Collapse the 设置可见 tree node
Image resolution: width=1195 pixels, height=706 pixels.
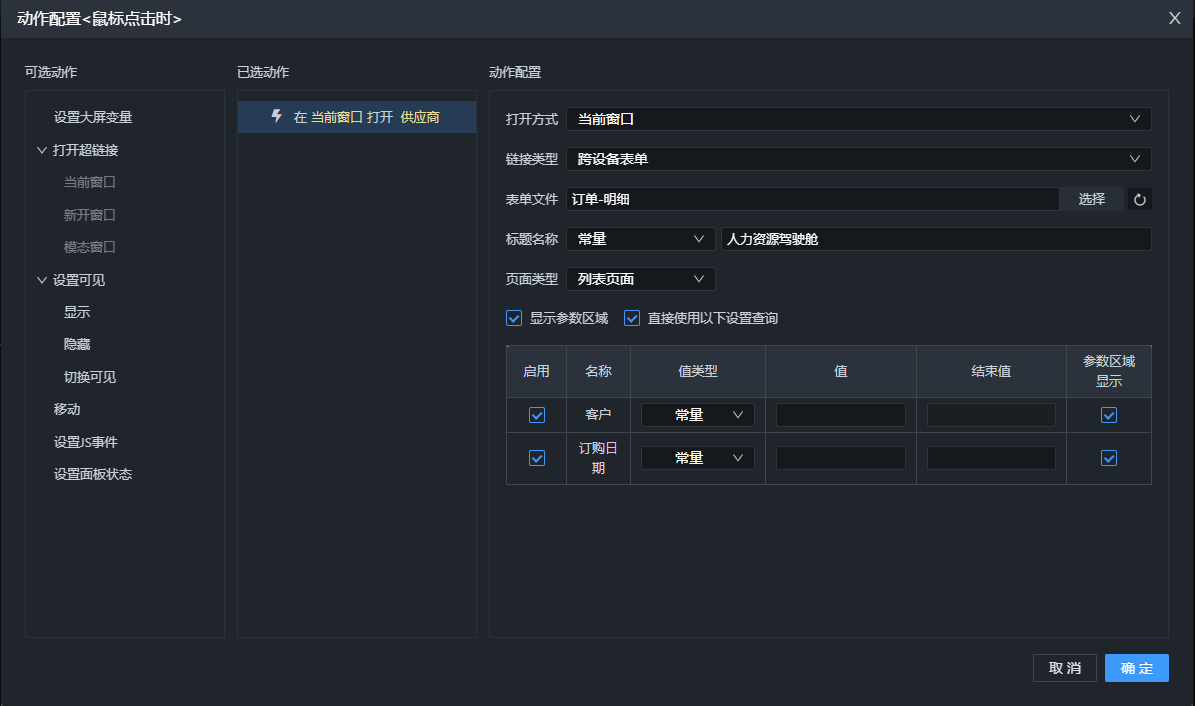[x=41, y=280]
